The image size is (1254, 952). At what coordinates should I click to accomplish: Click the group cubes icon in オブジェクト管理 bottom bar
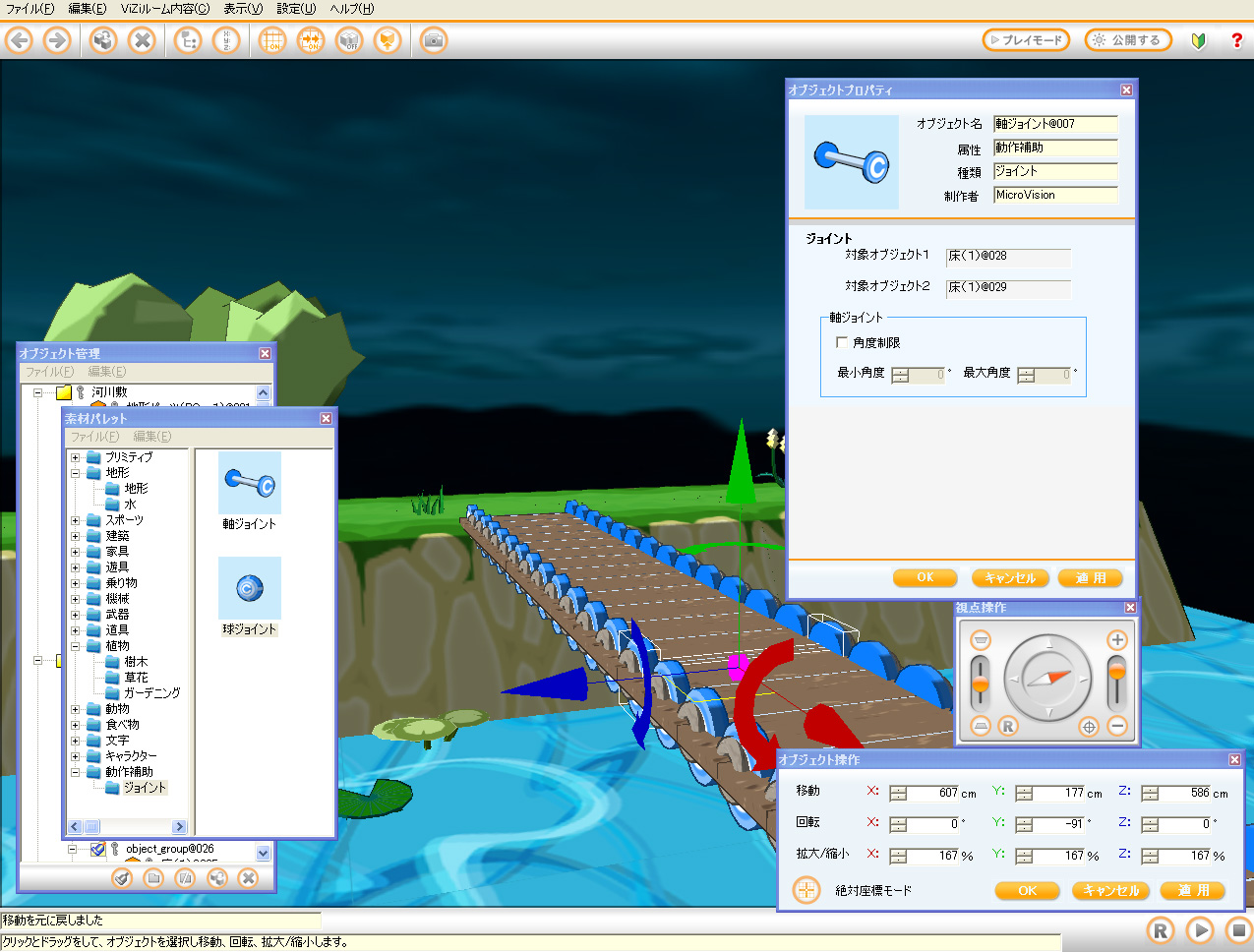click(x=216, y=878)
